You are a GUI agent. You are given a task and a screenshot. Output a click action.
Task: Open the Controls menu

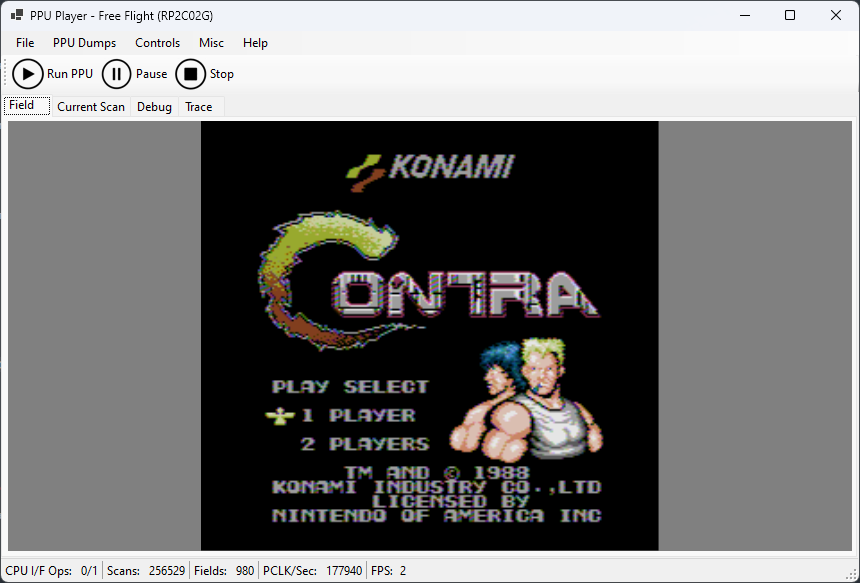tap(157, 43)
